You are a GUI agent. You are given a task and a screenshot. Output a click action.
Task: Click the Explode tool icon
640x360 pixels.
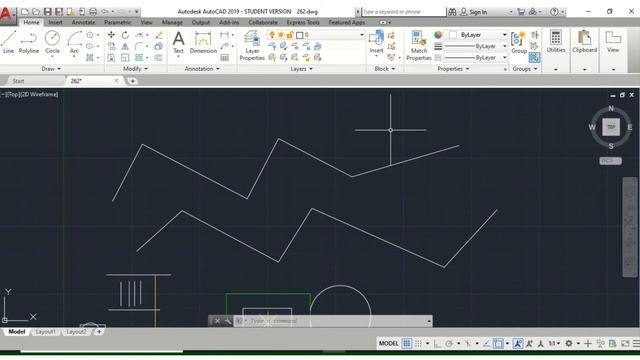159,47
